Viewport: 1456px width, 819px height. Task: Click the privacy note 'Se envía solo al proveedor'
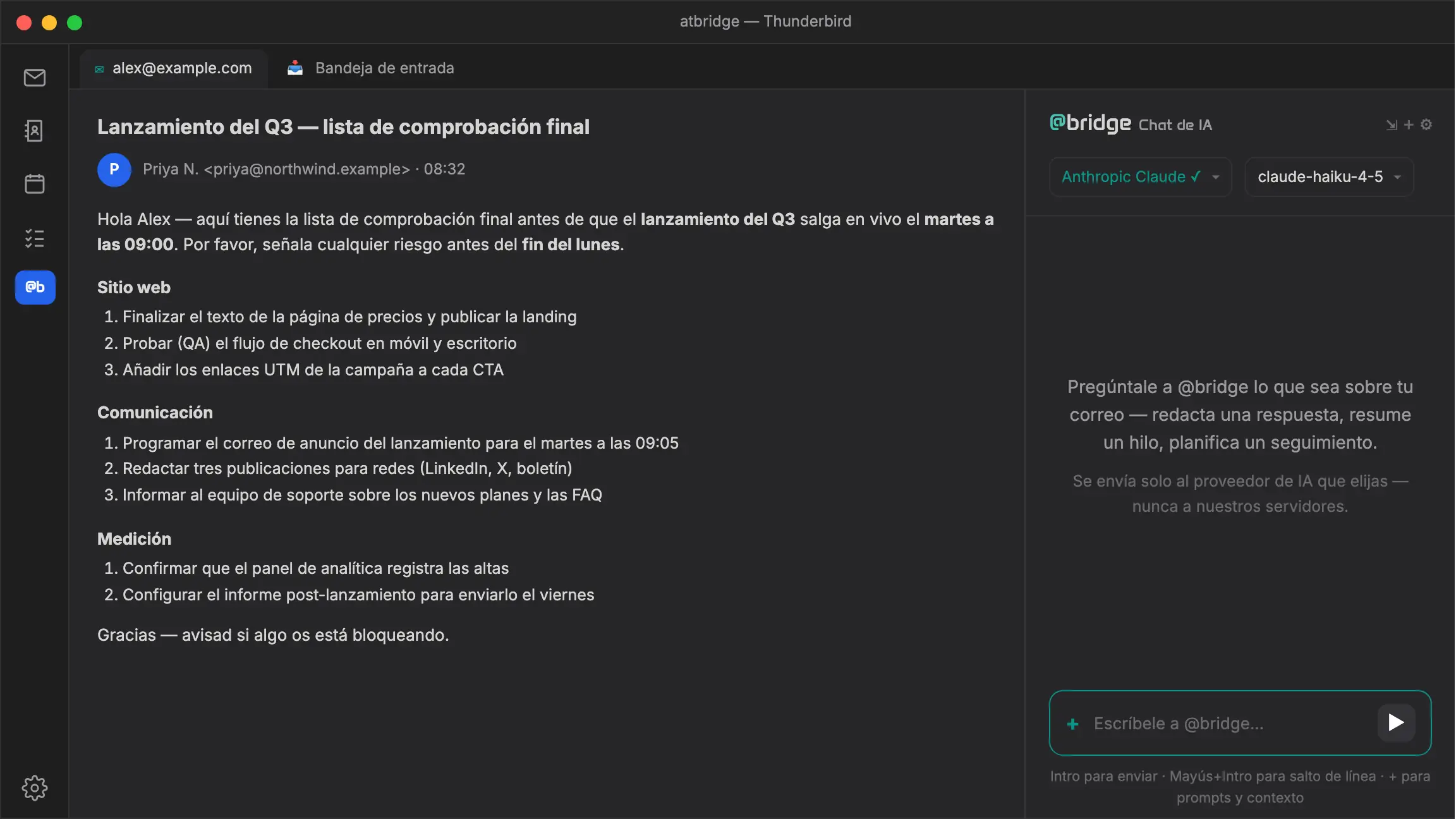[1240, 494]
